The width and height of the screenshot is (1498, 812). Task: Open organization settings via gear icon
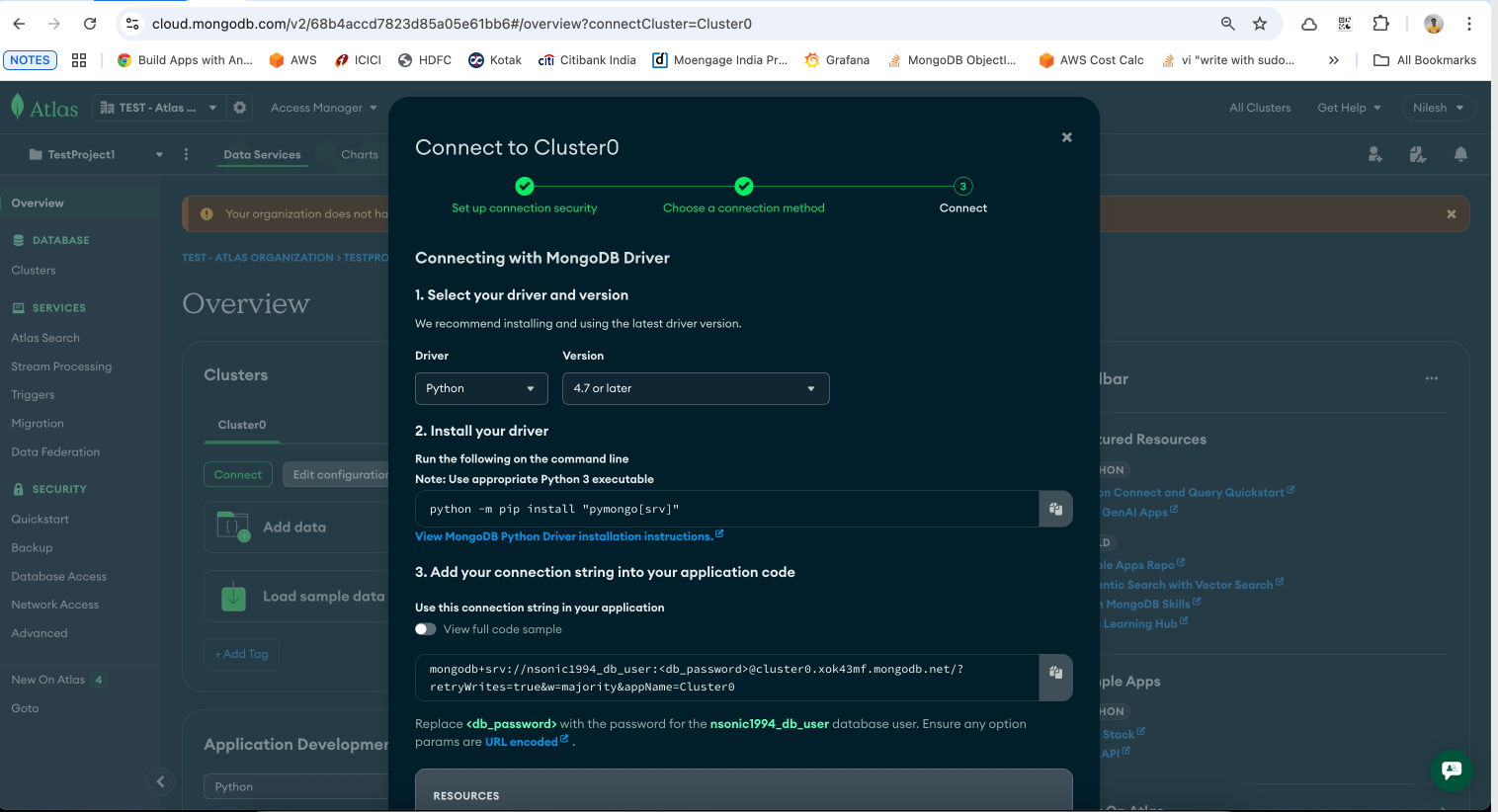(239, 108)
